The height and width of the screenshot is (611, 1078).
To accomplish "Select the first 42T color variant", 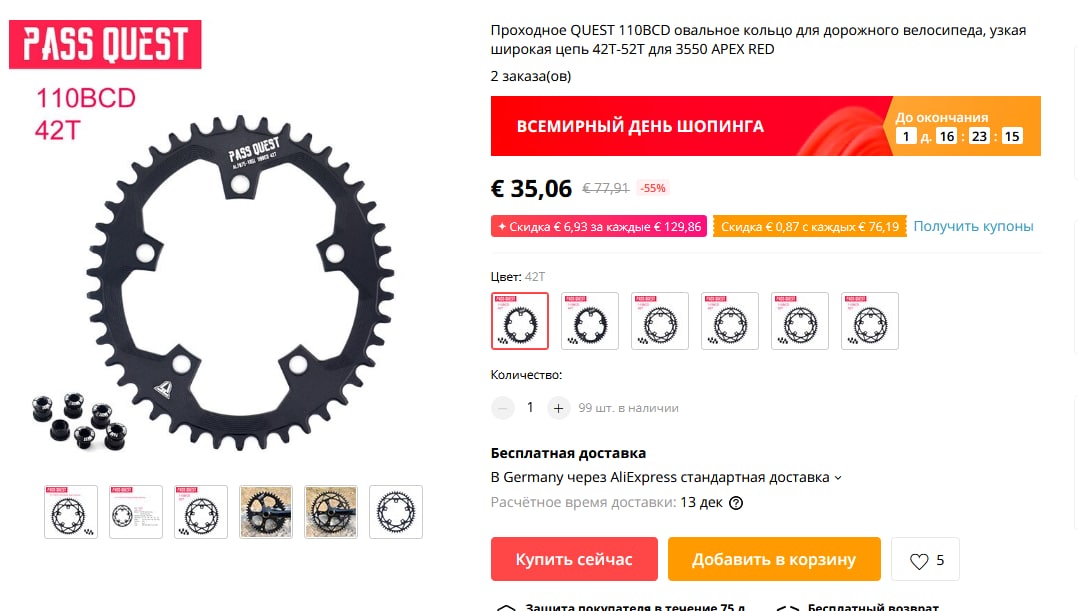I will pyautogui.click(x=520, y=321).
